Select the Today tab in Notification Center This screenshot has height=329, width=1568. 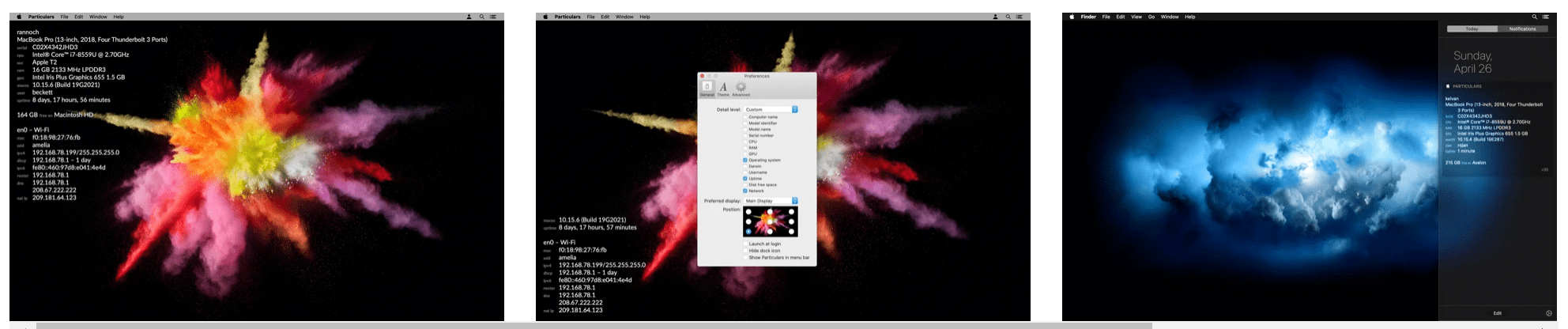point(1472,29)
